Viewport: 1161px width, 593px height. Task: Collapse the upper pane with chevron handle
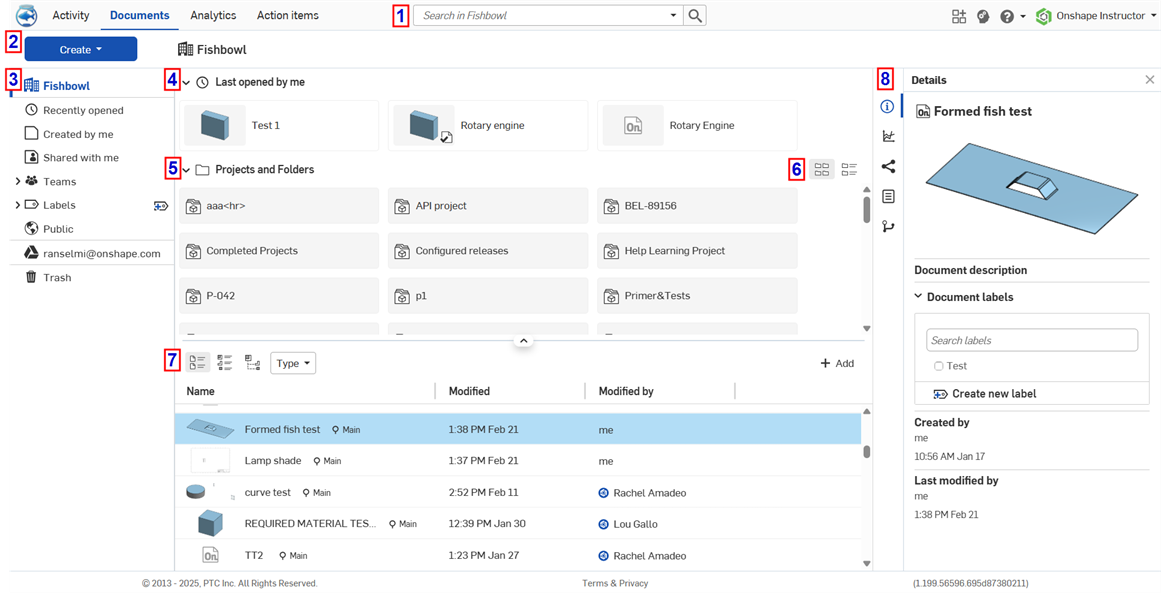(x=523, y=341)
